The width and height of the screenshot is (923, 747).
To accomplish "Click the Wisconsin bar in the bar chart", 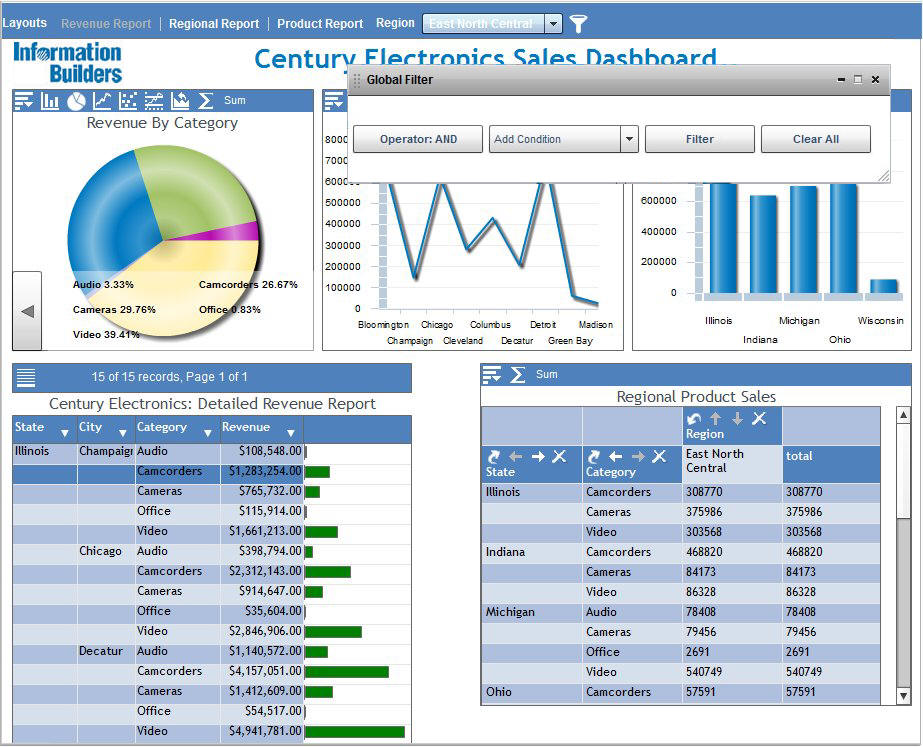I will click(884, 286).
